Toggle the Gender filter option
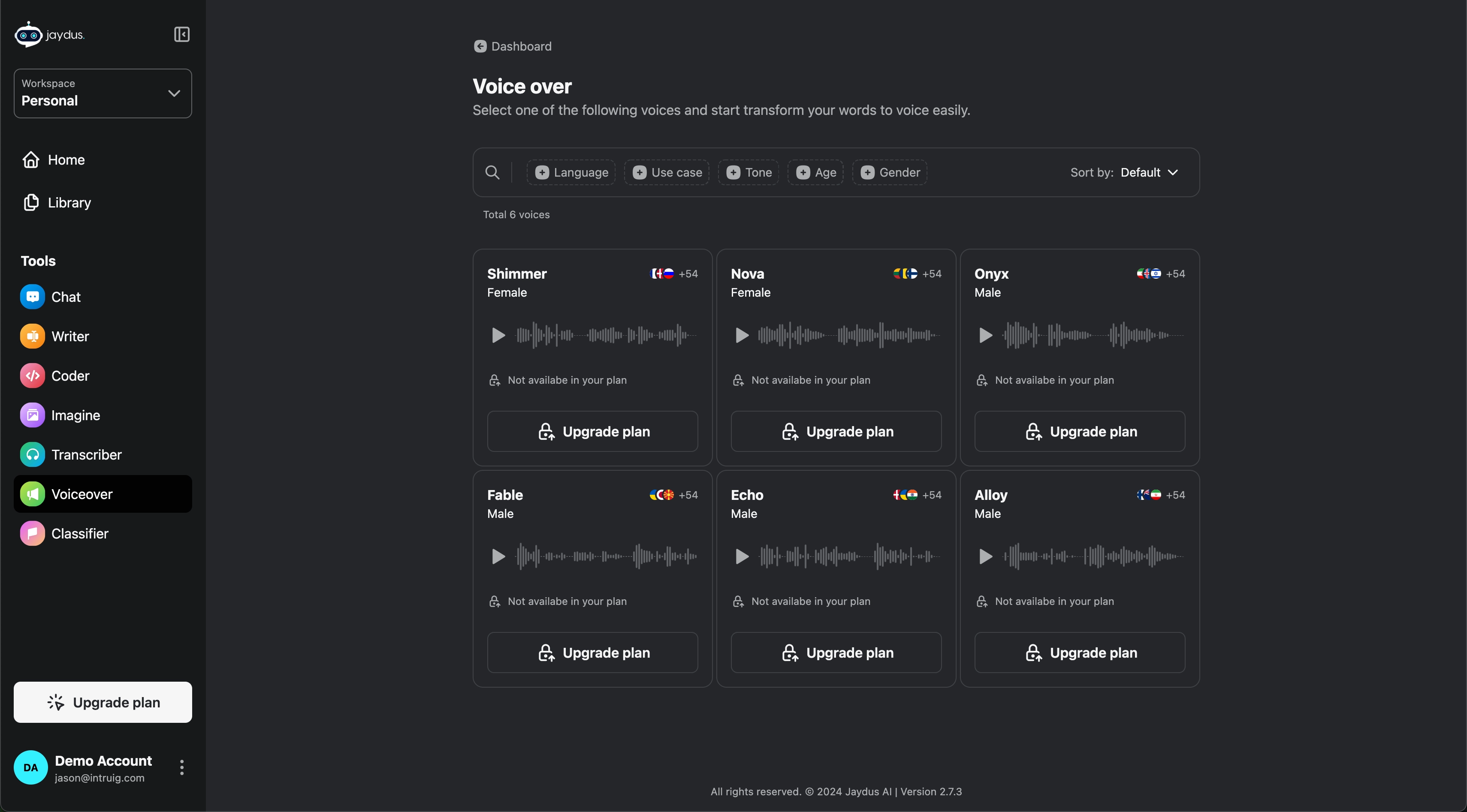 tap(890, 172)
